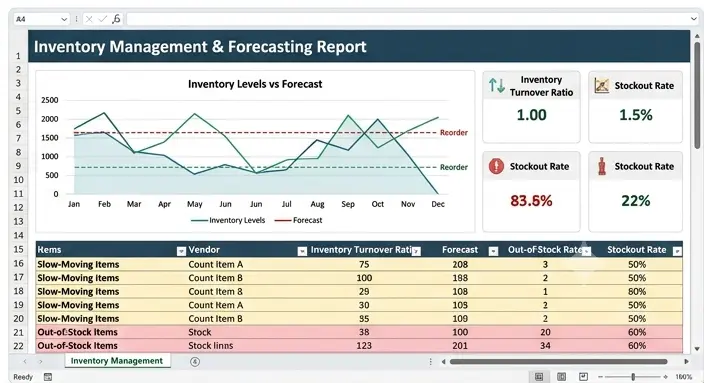Click the Ready status bar indicator
Image resolution: width=704 pixels, height=383 pixels.
tap(23, 377)
